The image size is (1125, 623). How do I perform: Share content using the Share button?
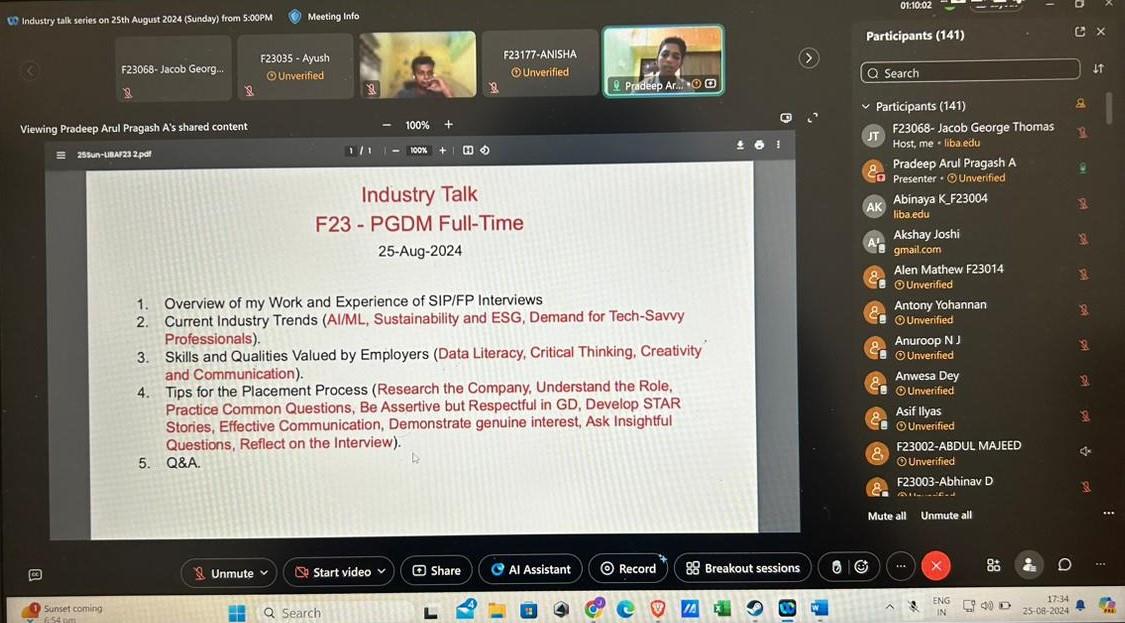[x=436, y=571]
